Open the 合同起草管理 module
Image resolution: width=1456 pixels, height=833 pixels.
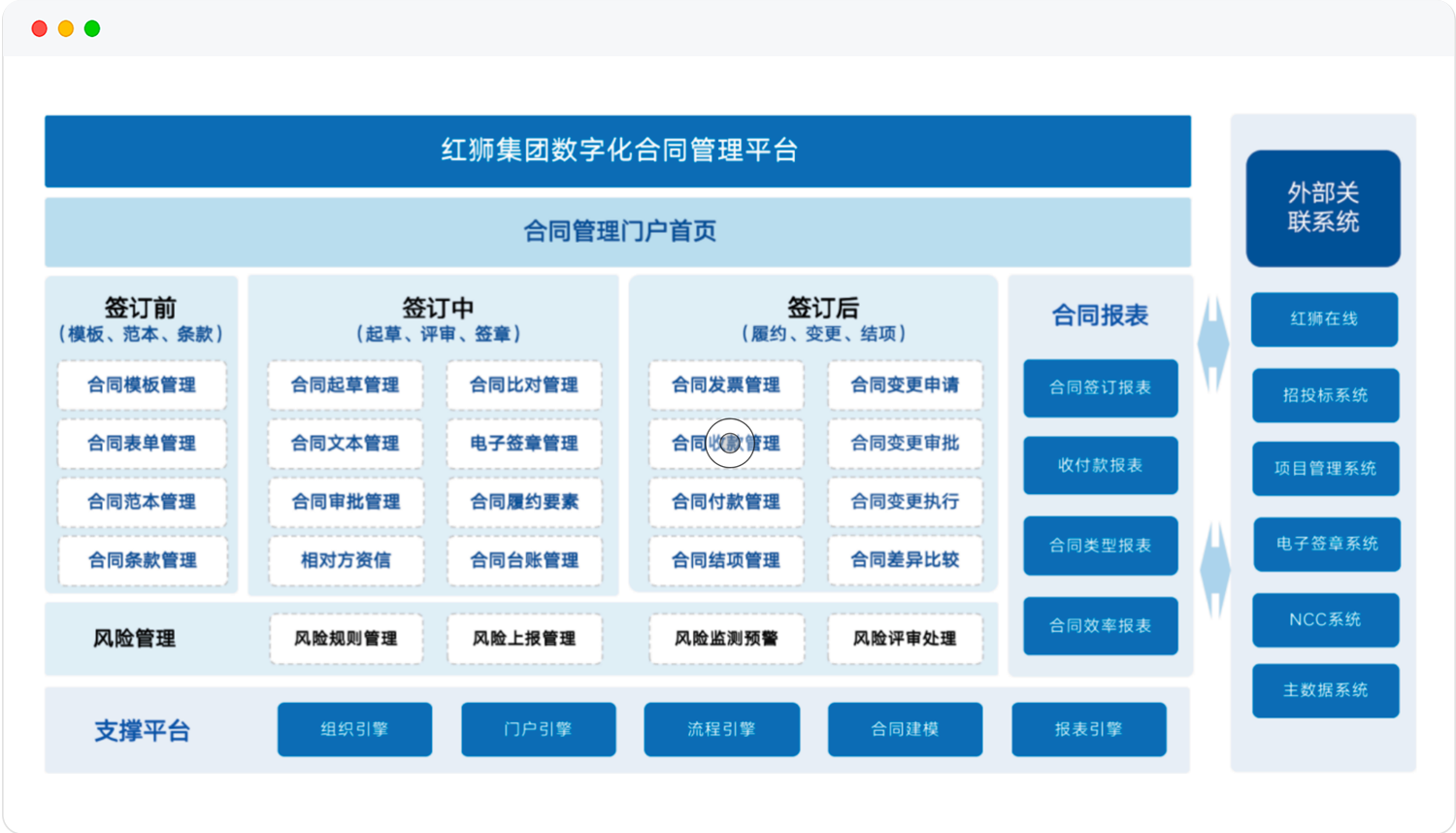[346, 385]
